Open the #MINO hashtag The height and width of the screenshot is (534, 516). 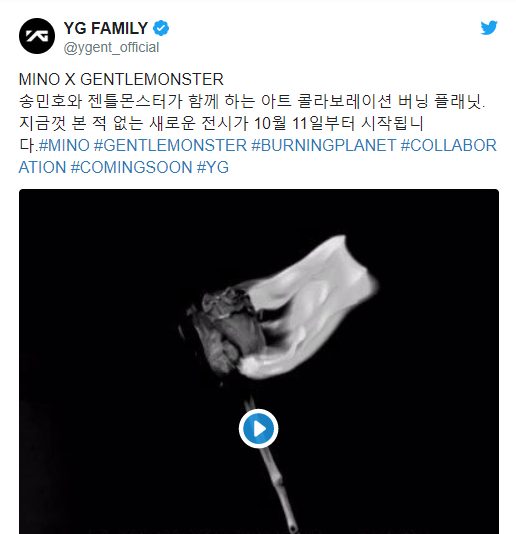[x=64, y=145]
